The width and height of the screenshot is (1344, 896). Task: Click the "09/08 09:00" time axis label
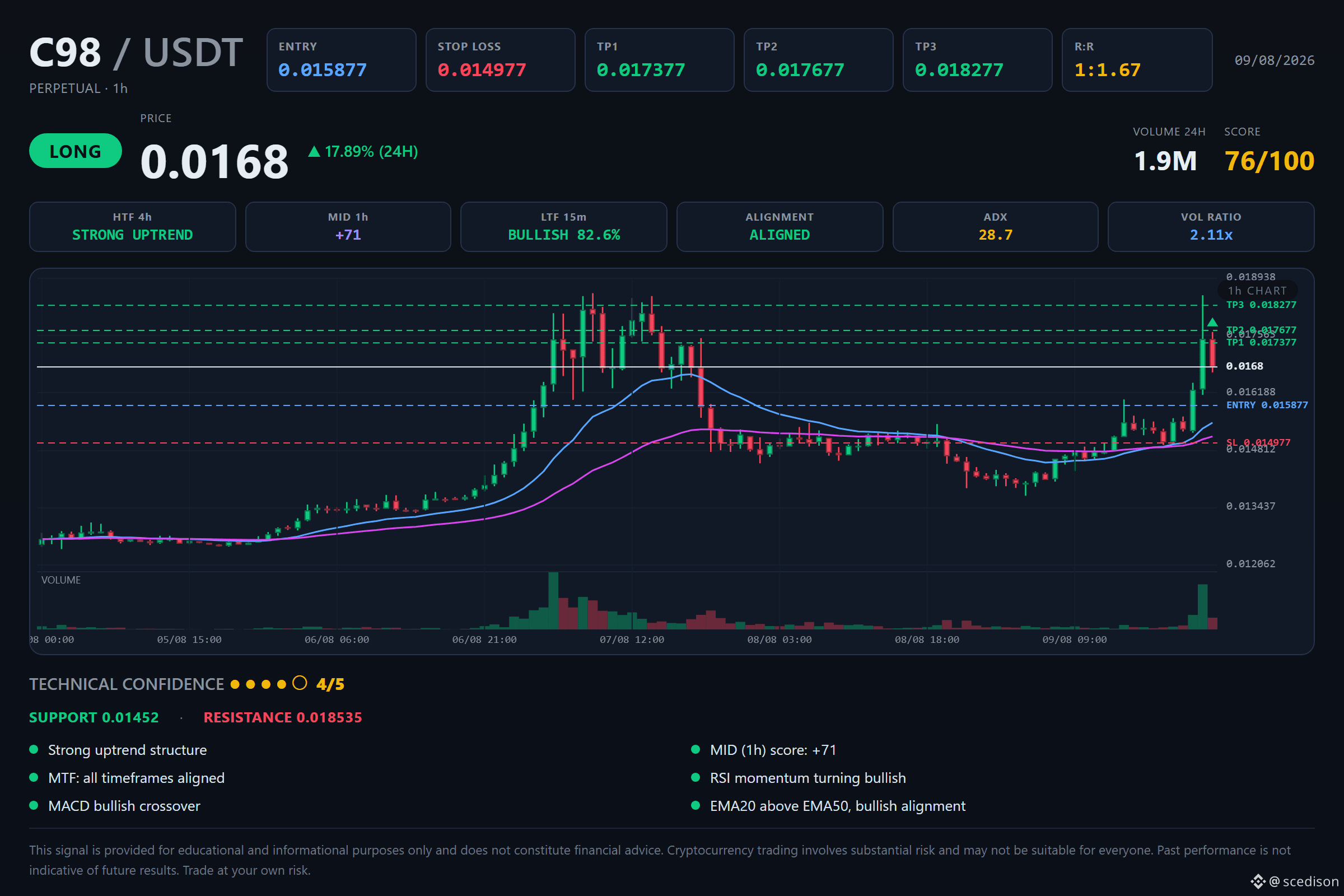[1074, 640]
